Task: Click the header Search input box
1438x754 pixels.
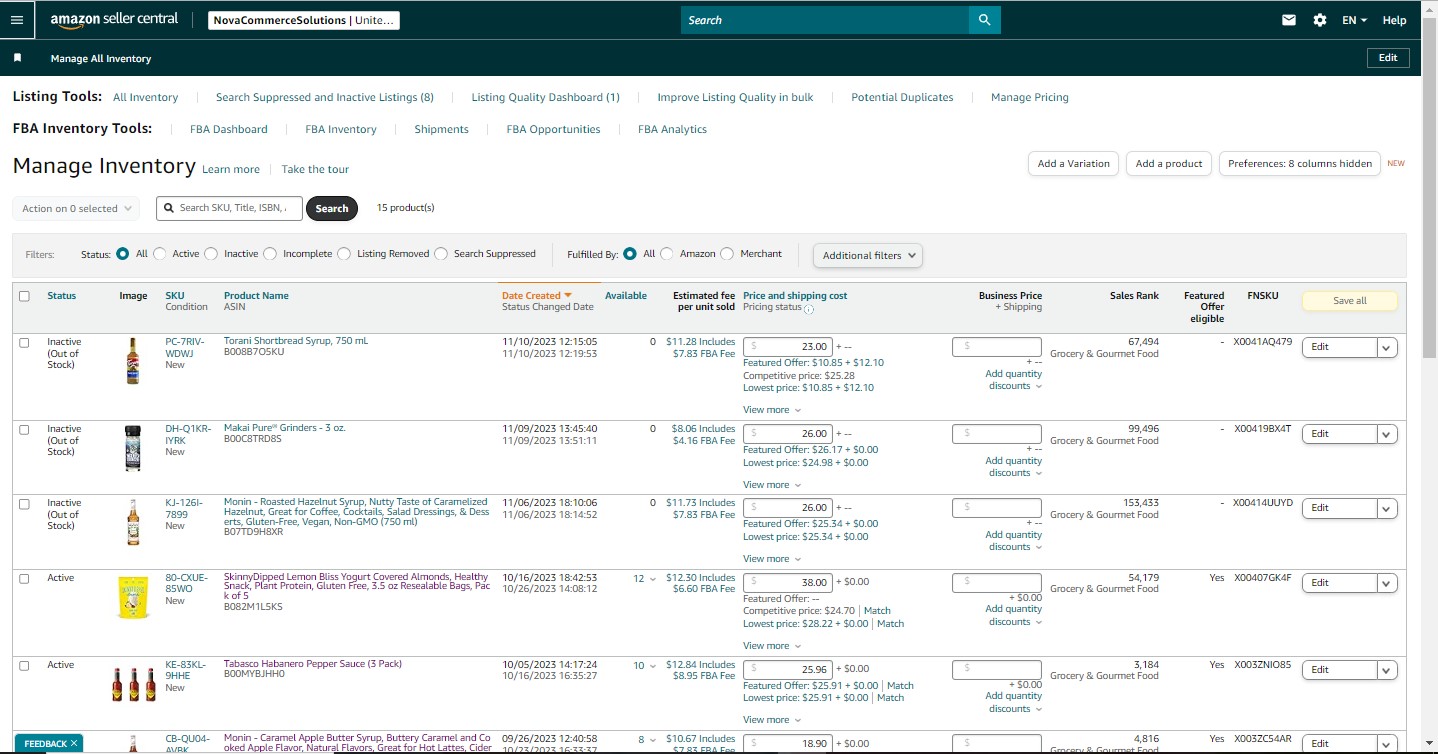Action: click(x=825, y=20)
